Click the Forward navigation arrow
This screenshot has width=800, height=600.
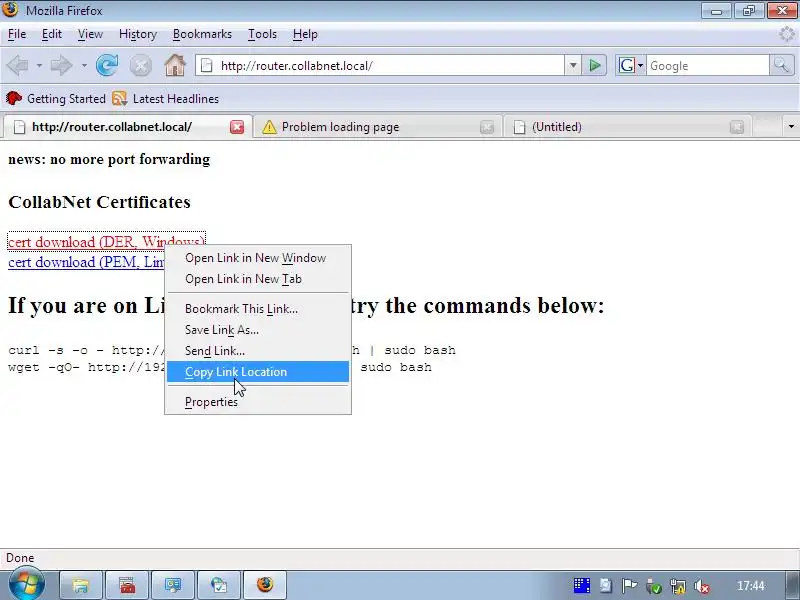pos(61,65)
